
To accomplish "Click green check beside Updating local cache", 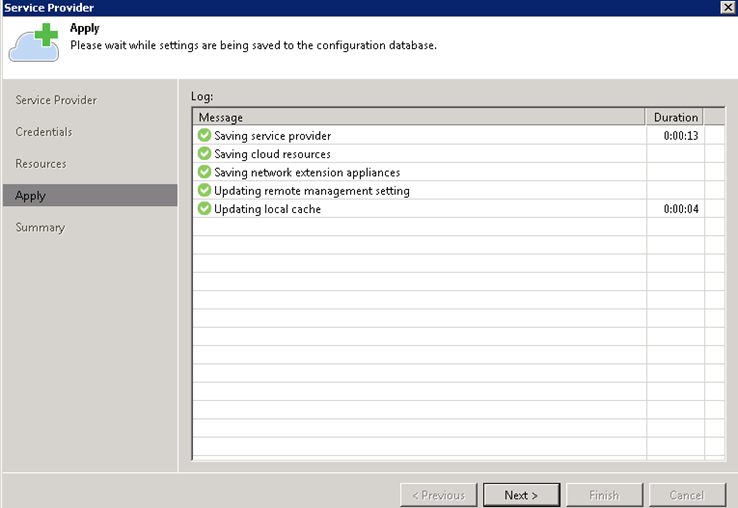I will 204,209.
